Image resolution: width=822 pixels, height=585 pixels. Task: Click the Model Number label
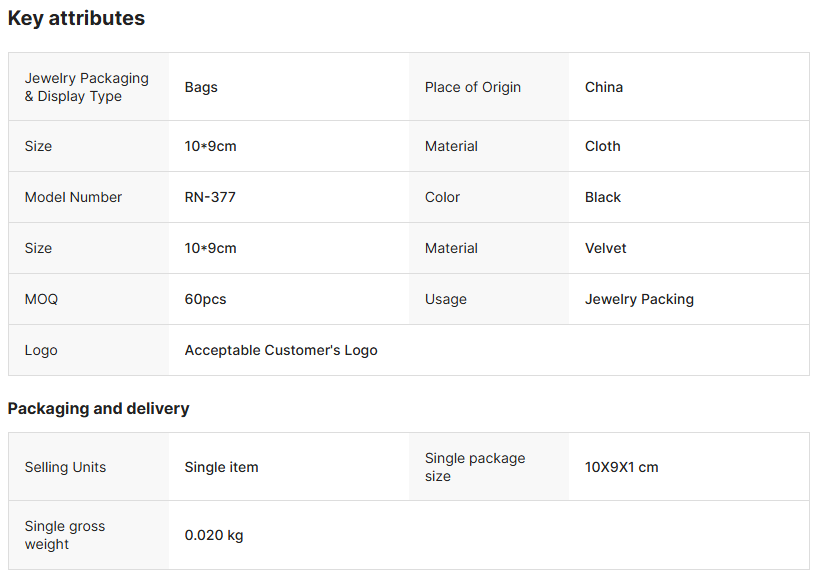(73, 197)
